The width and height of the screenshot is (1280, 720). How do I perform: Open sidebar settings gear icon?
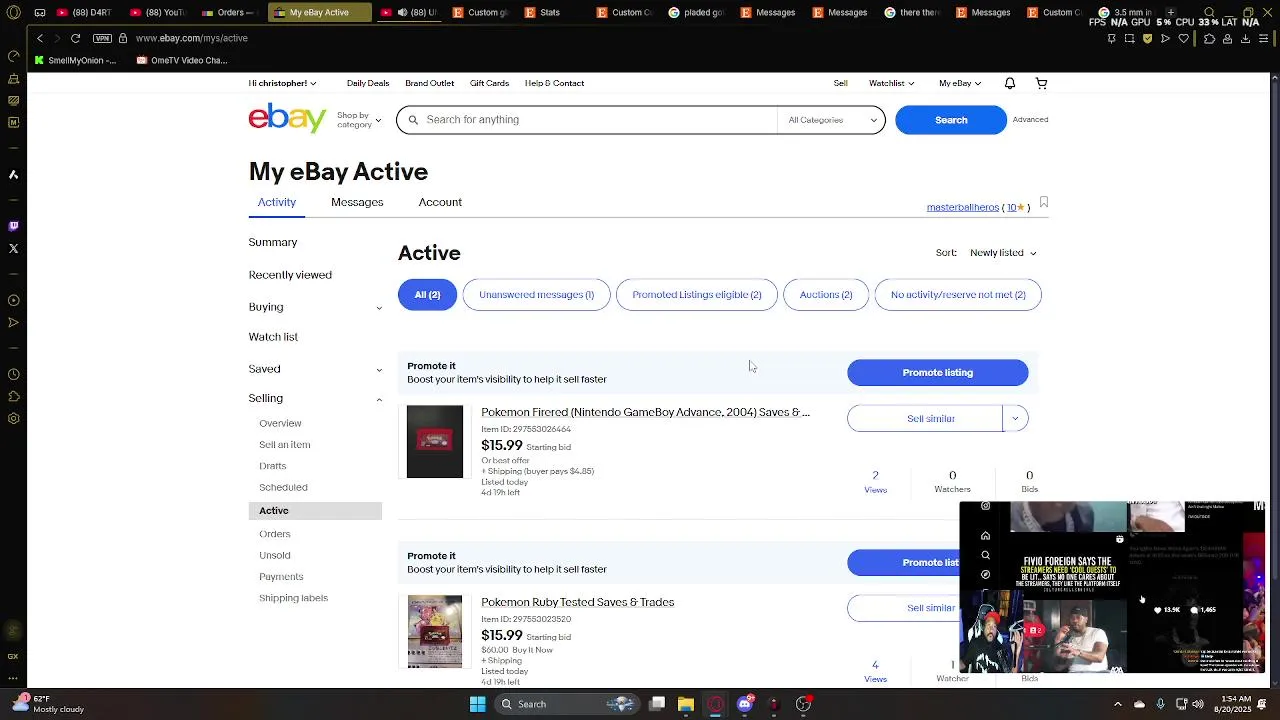pyautogui.click(x=13, y=418)
